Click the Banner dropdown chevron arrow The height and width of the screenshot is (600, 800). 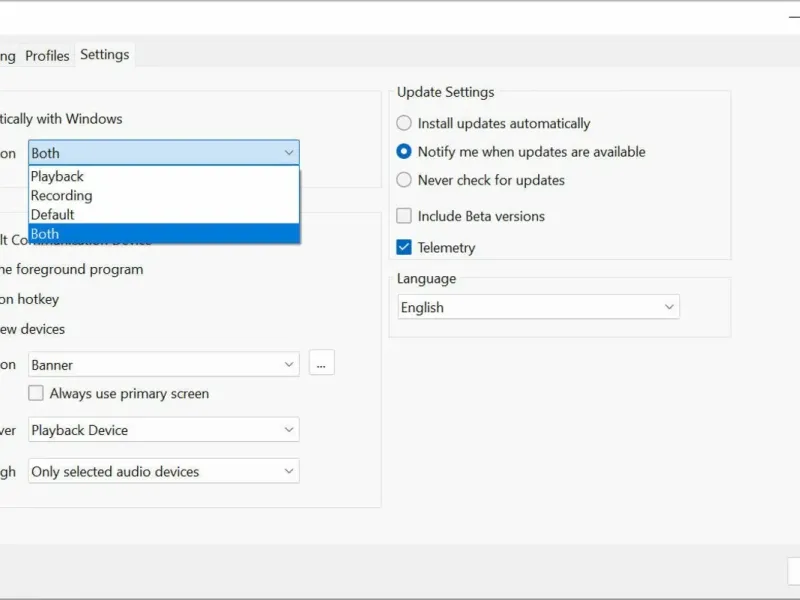pyautogui.click(x=289, y=365)
